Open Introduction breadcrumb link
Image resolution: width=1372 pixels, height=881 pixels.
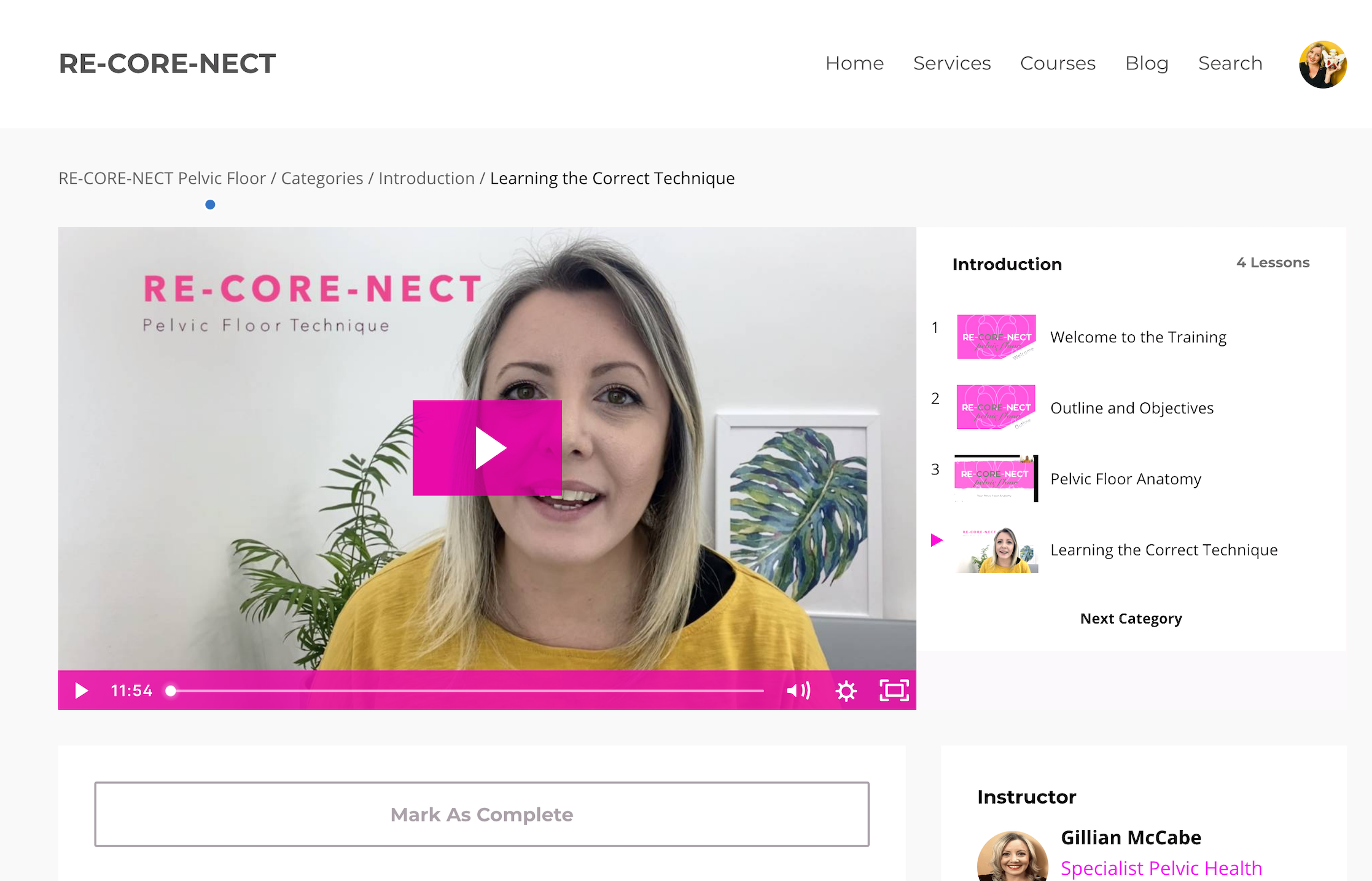click(x=426, y=178)
